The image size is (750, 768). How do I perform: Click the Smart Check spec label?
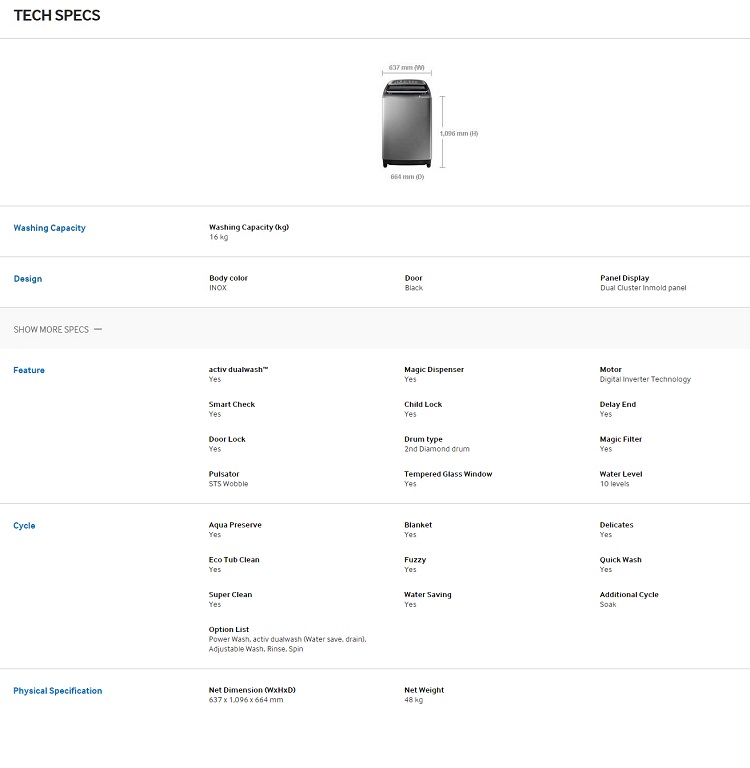coord(232,405)
